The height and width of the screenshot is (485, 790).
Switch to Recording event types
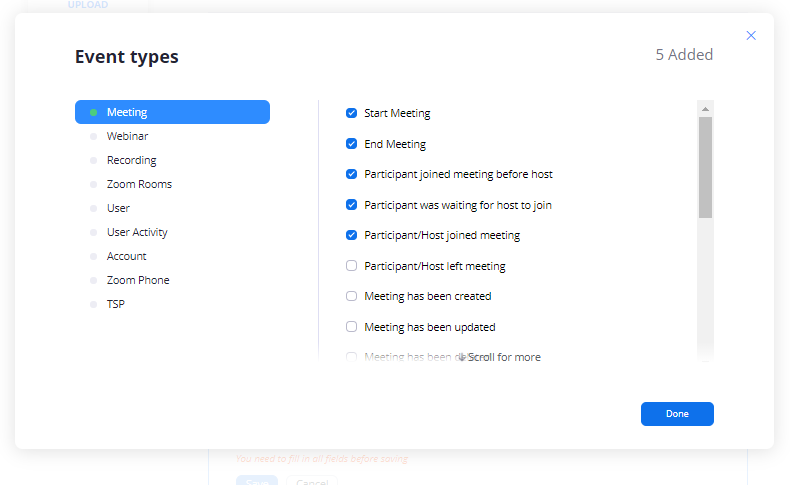click(x=131, y=160)
